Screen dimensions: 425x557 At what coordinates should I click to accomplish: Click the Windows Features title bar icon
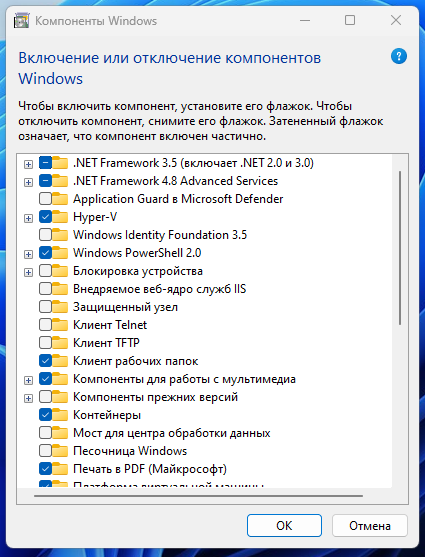21,21
